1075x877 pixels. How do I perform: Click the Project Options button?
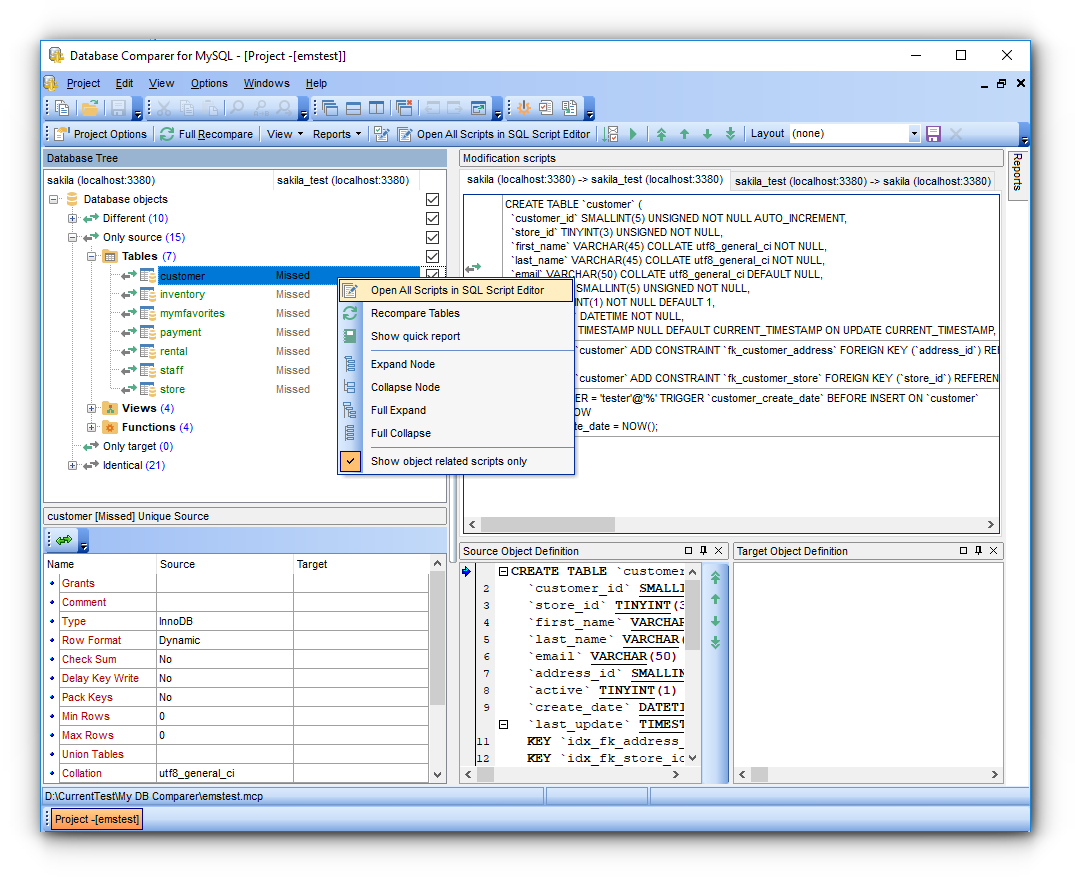pyautogui.click(x=101, y=134)
